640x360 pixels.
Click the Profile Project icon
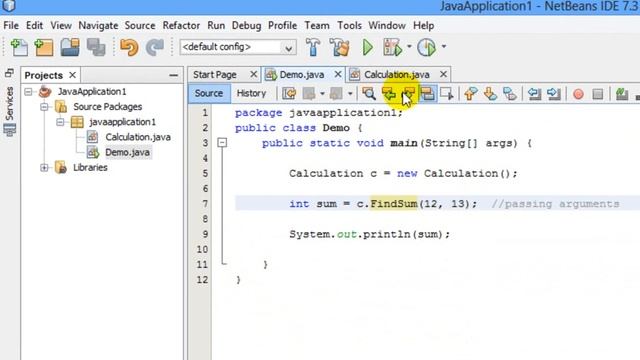(427, 47)
